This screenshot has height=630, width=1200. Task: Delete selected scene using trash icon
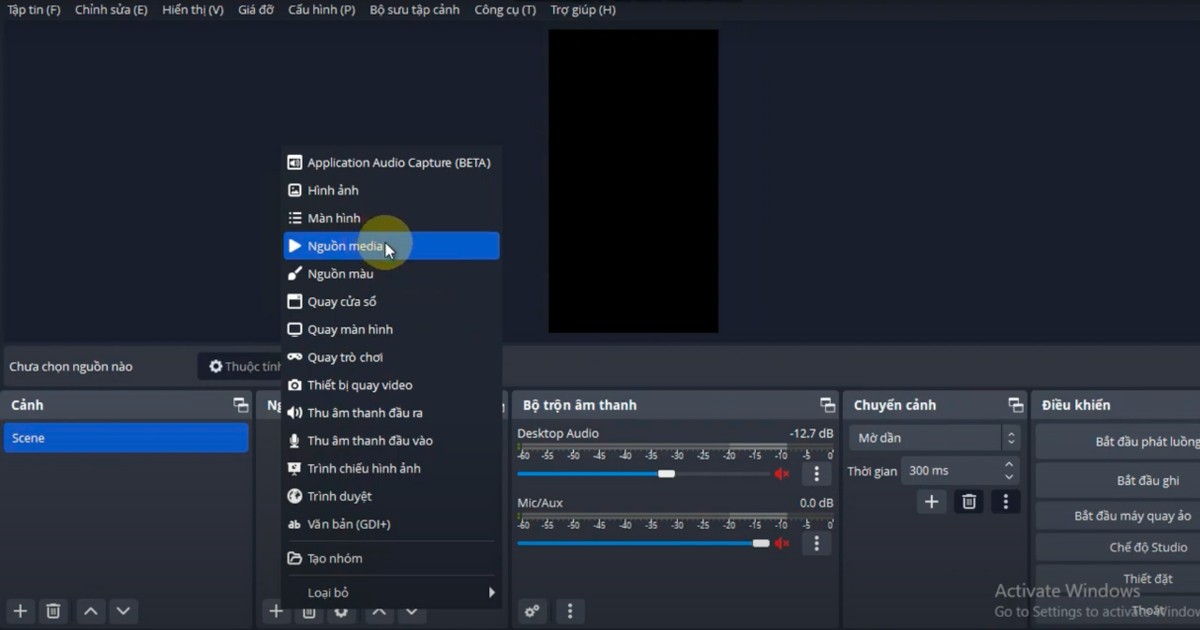pyautogui.click(x=53, y=611)
